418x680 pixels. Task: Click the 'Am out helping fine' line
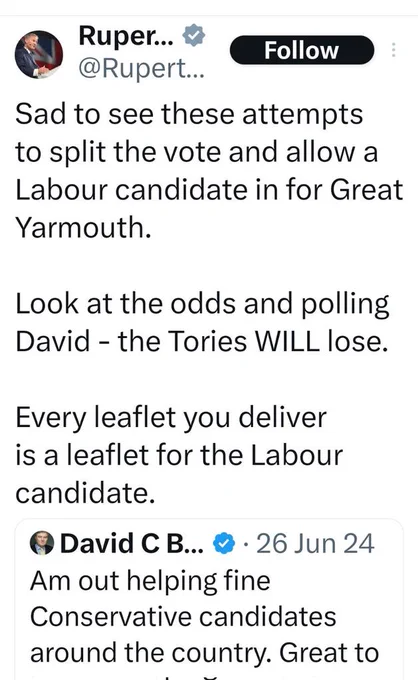point(150,581)
